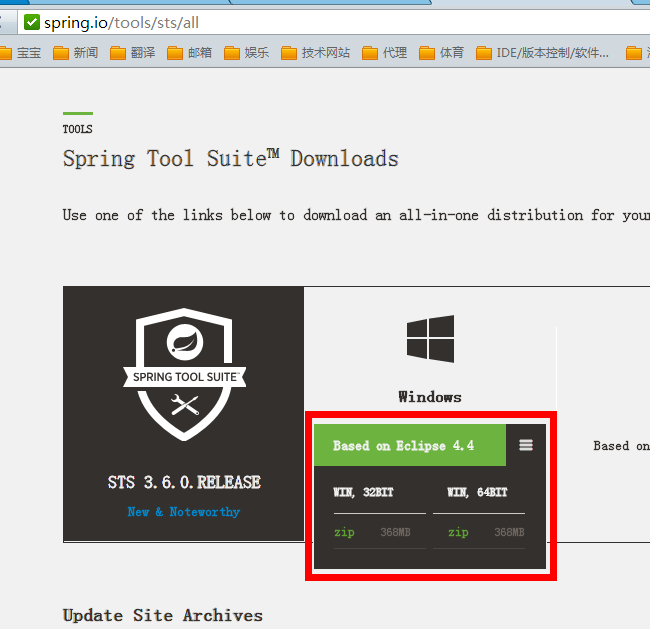The height and width of the screenshot is (629, 650).
Task: Open the 娱乐 bookmark folder
Action: 247,53
